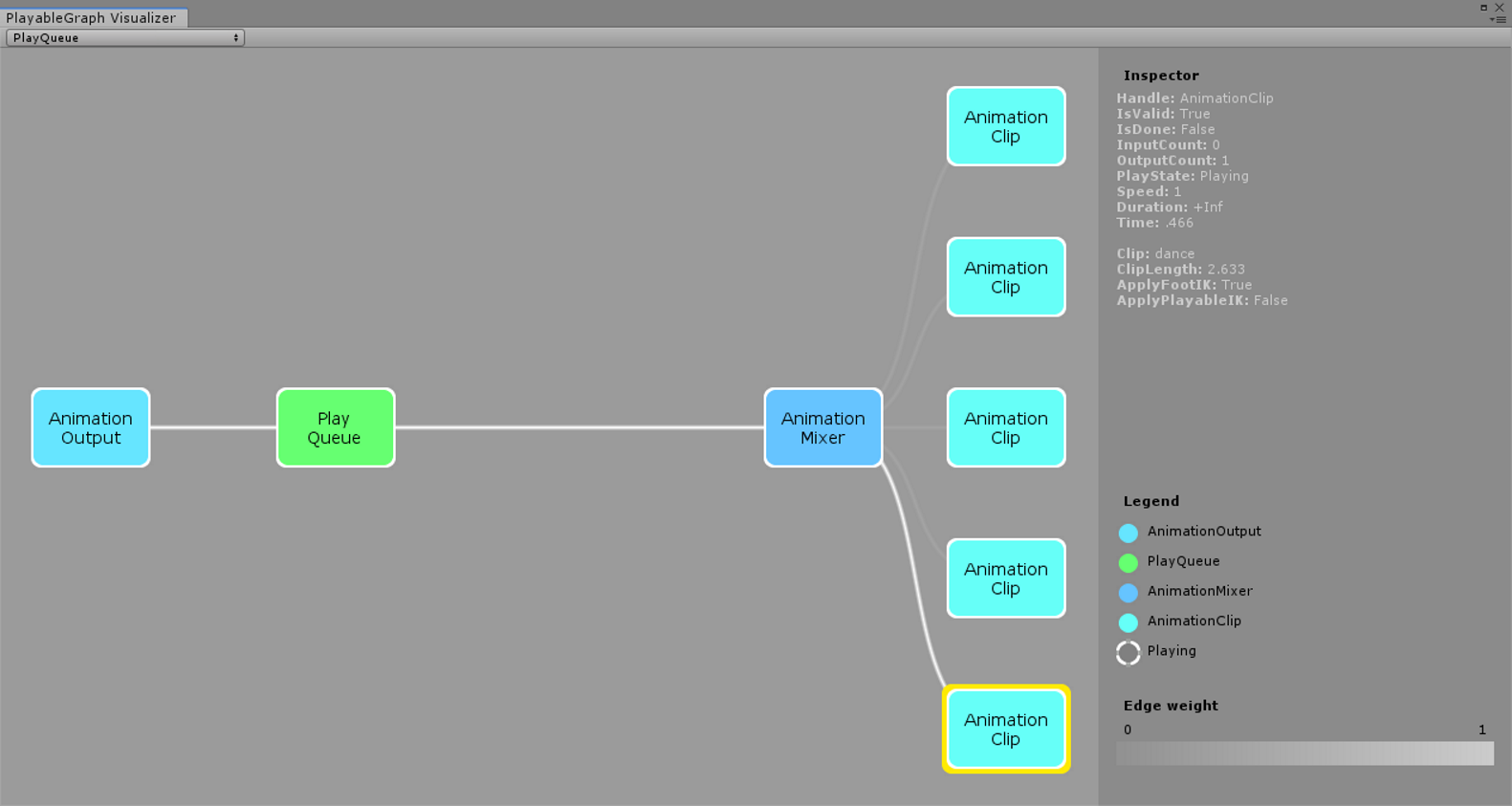Image resolution: width=1512 pixels, height=806 pixels.
Task: Select the Animation Mixer node
Action: point(823,427)
